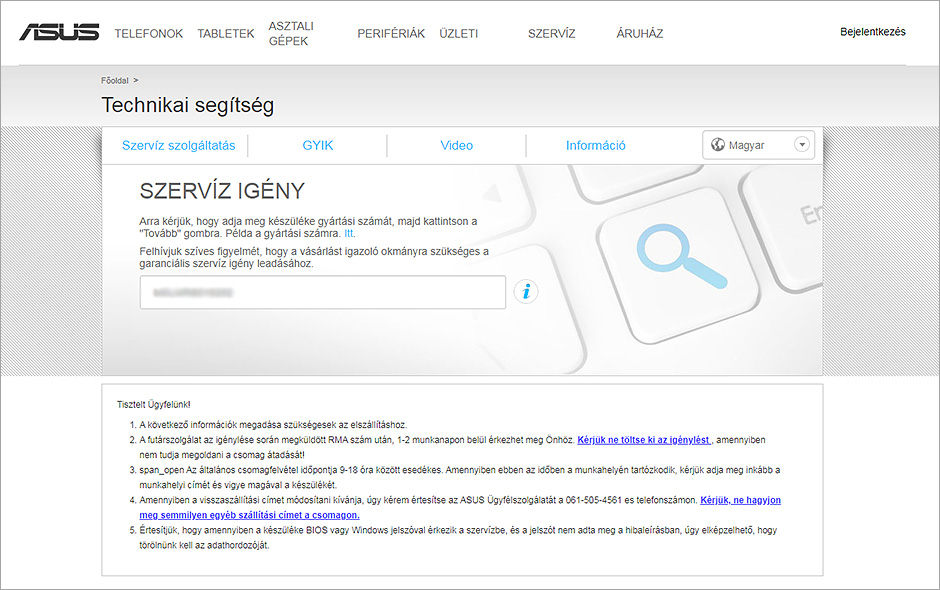Click the ASUS logo
940x590 pixels.
(59, 32)
